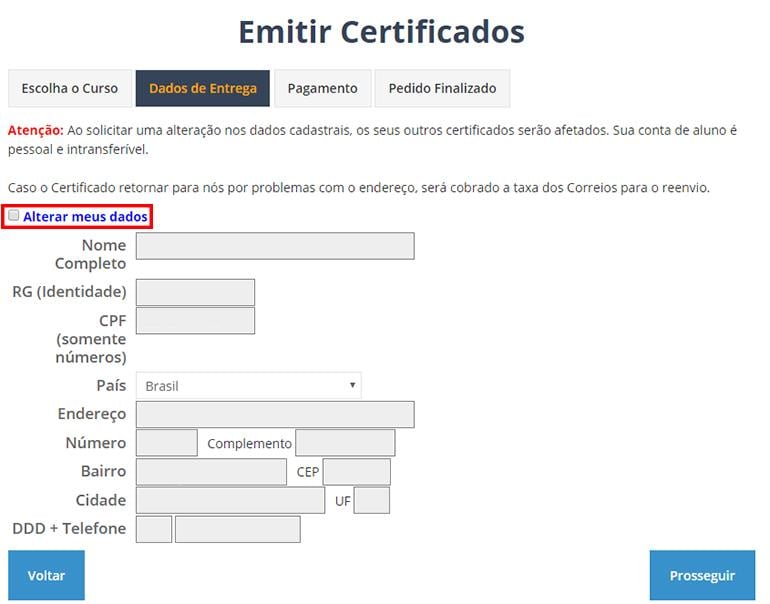Focus the Nome Completo input field

pos(275,246)
